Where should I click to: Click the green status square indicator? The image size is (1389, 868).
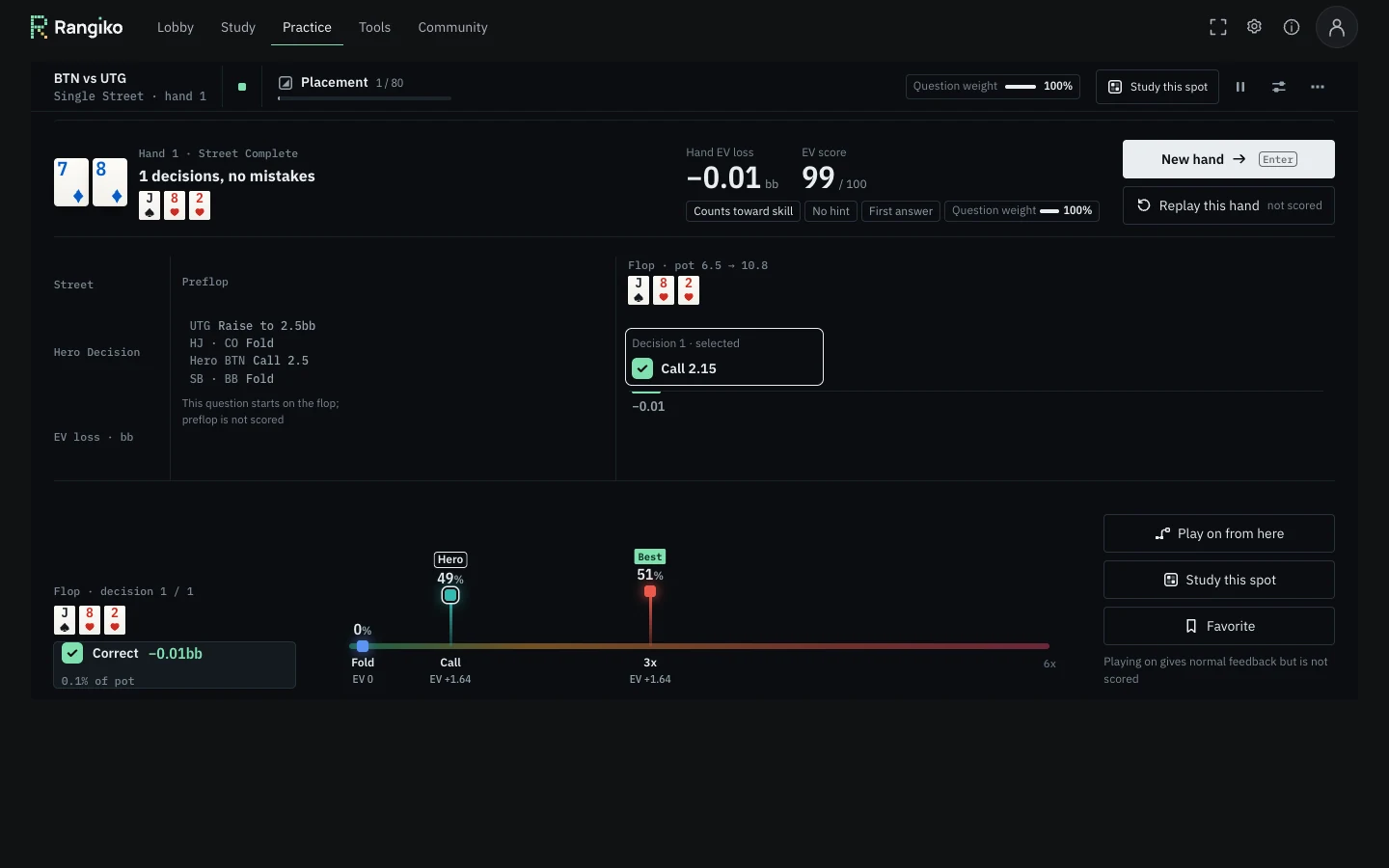coord(242,87)
